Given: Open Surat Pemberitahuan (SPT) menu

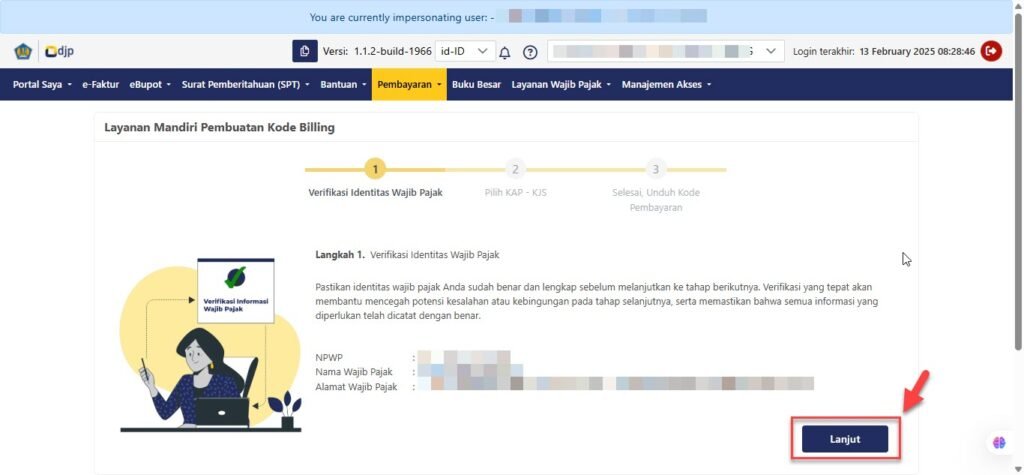Looking at the screenshot, I should click(x=246, y=84).
